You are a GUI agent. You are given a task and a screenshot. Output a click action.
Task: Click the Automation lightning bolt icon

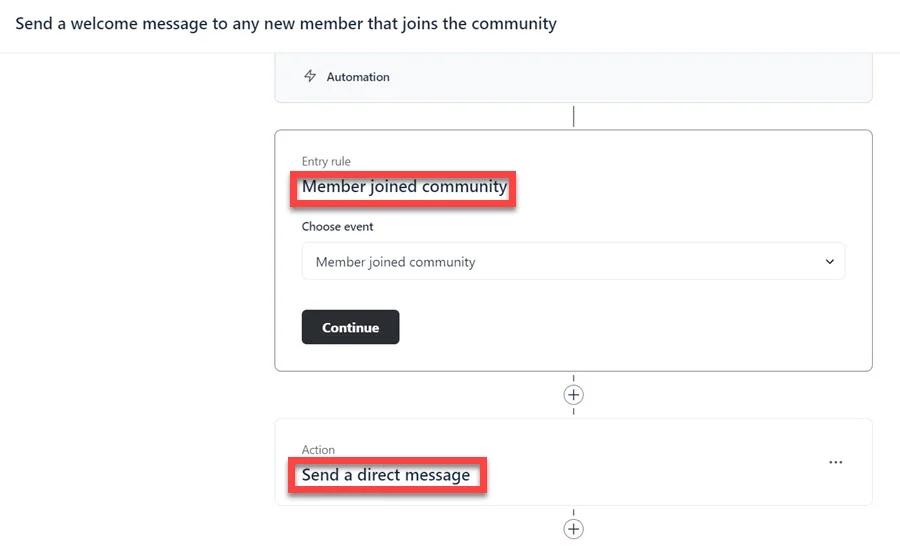point(310,77)
